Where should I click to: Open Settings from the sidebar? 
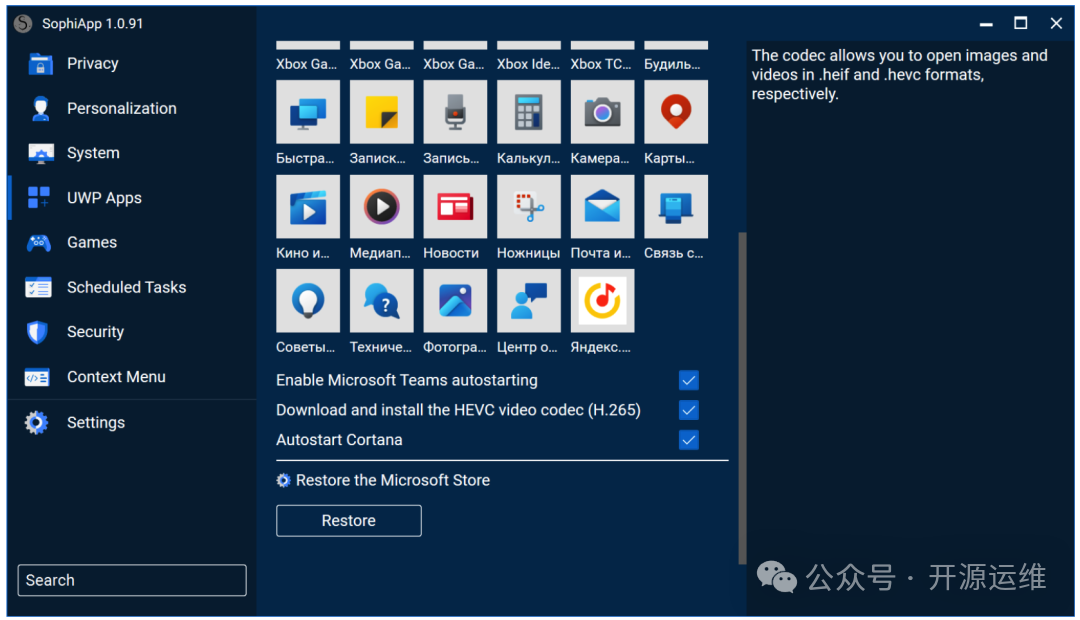[x=95, y=423]
